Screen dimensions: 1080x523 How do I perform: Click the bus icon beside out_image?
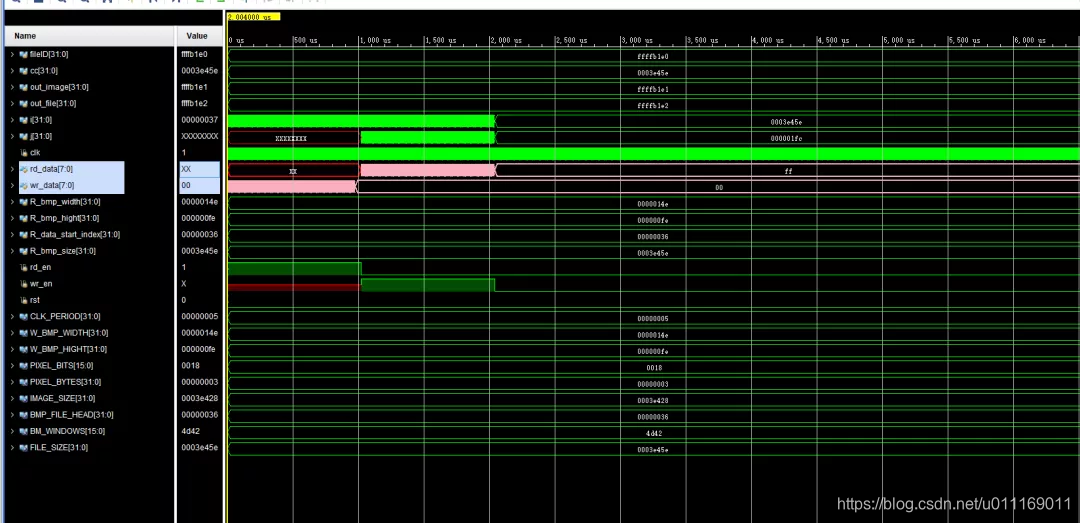click(x=23, y=87)
